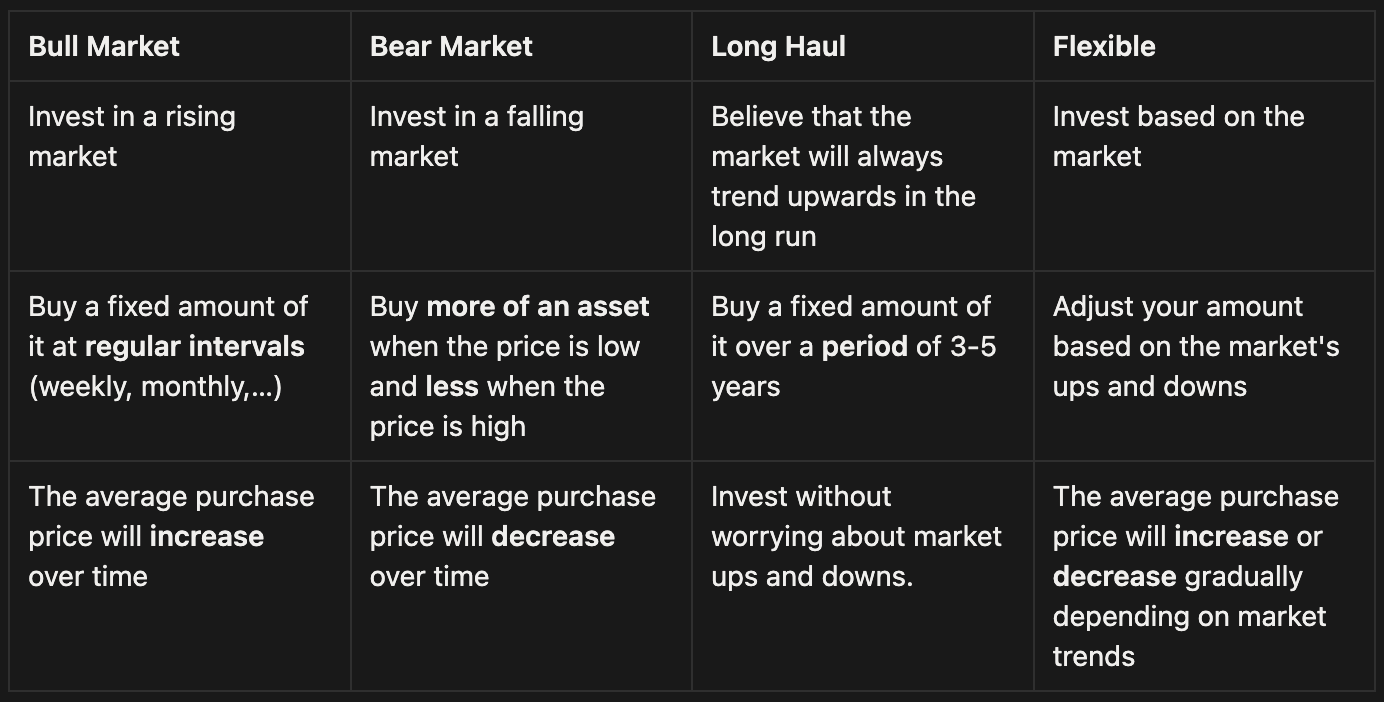
Task: Click the Long Haul column header
Action: [x=778, y=46]
